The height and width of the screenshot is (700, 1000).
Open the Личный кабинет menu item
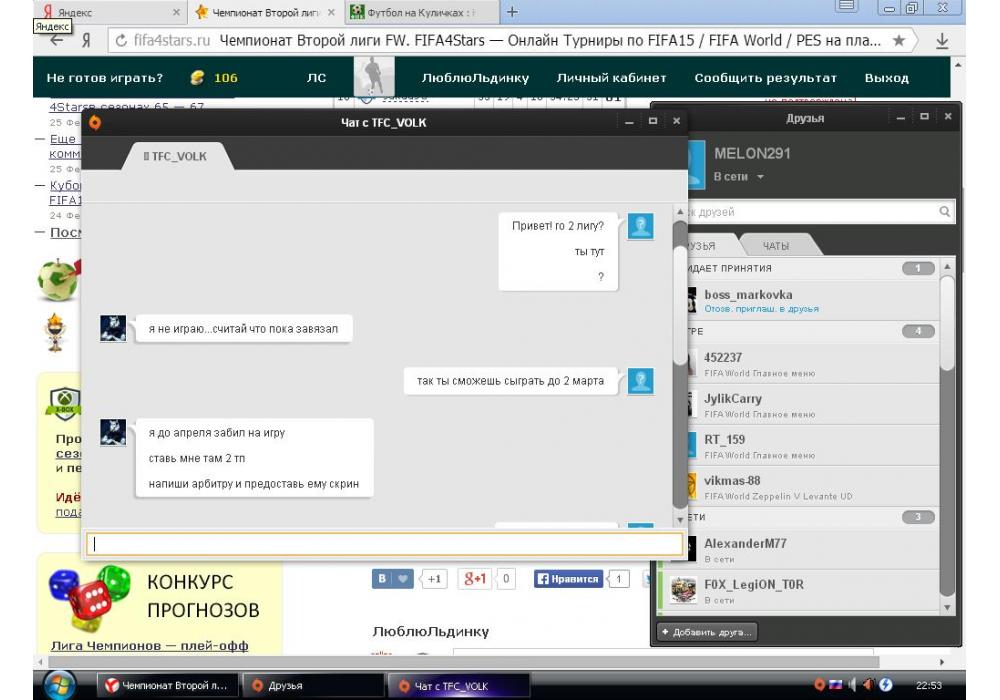[x=625, y=78]
